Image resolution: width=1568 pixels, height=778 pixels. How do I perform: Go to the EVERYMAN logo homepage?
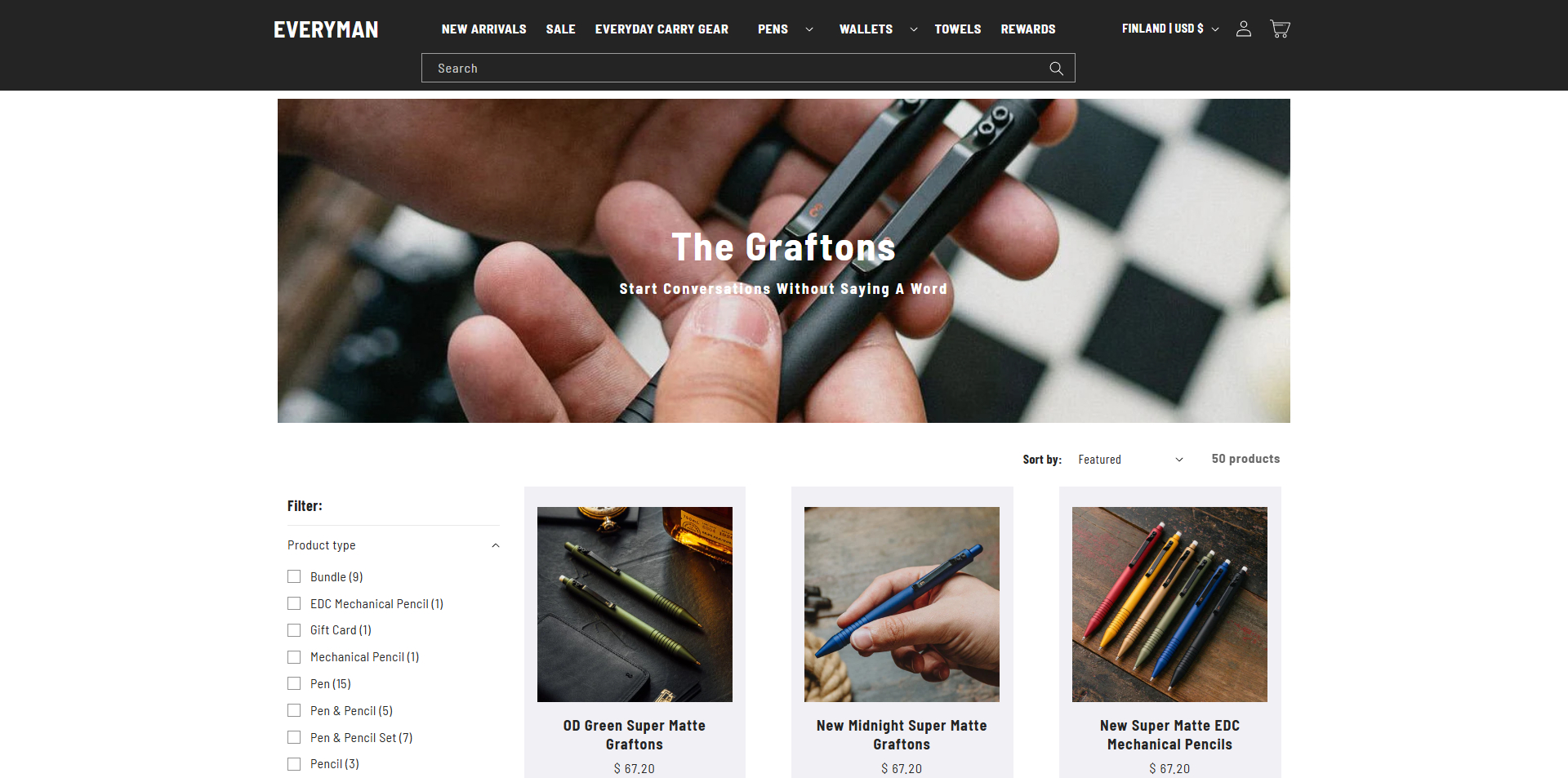point(326,29)
